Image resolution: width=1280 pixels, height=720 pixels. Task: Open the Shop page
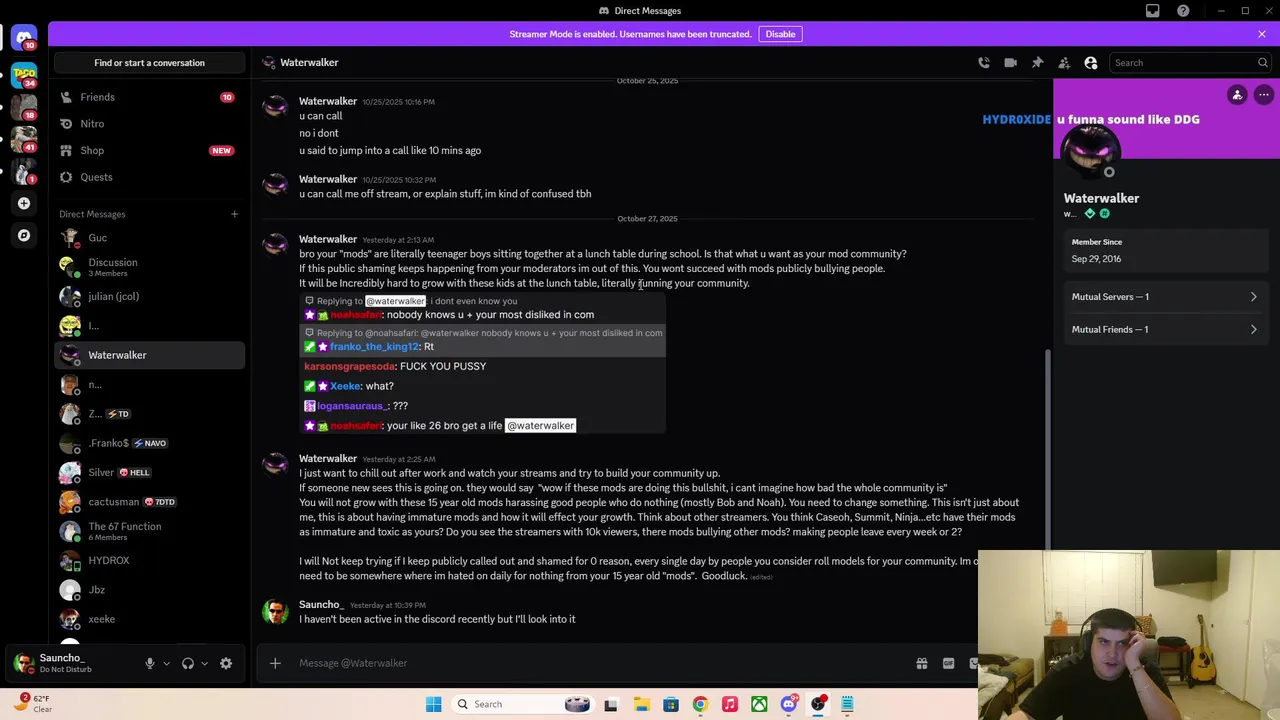click(149, 150)
